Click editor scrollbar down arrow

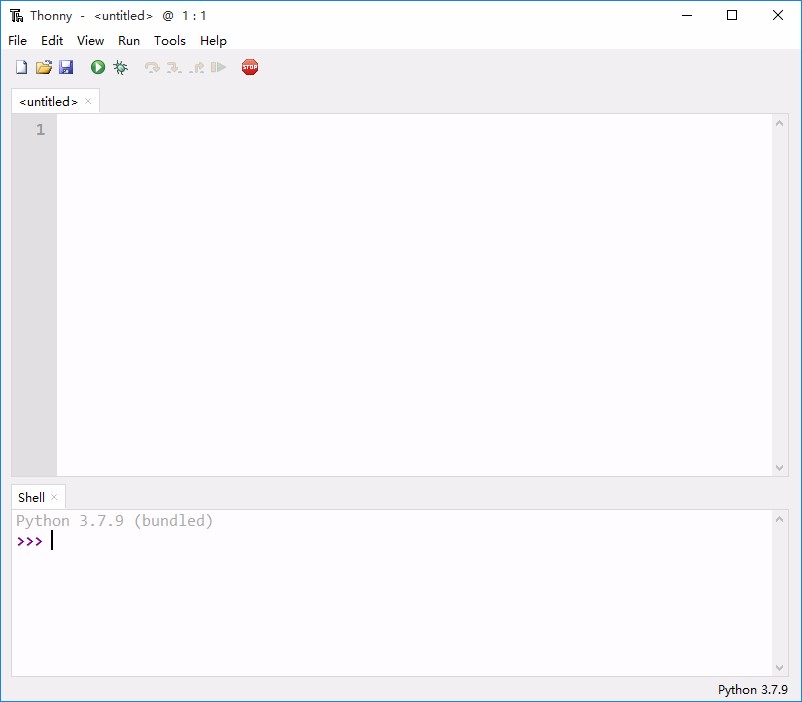[779, 468]
